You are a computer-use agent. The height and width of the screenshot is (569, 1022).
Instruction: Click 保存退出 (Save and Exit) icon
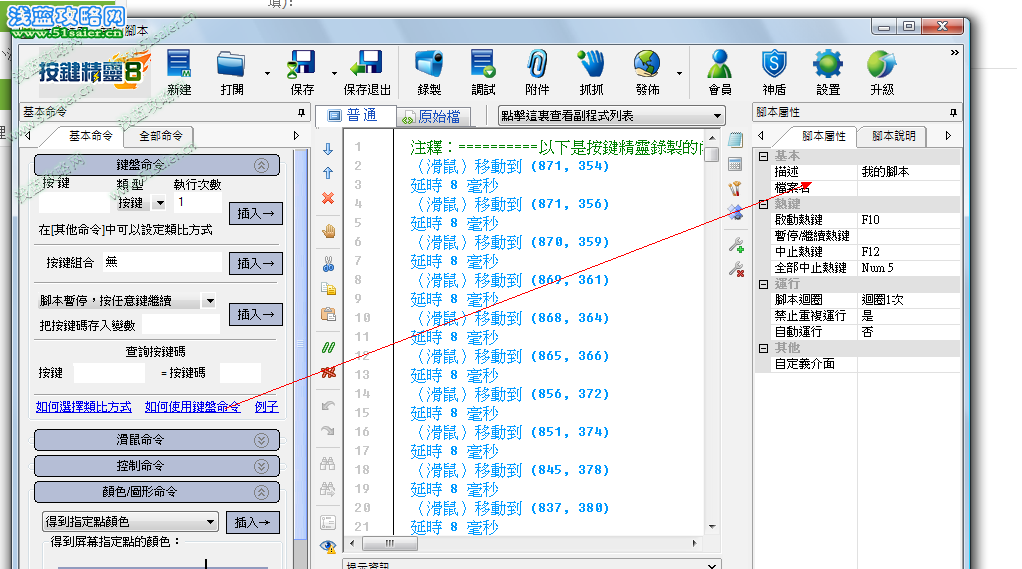367,72
